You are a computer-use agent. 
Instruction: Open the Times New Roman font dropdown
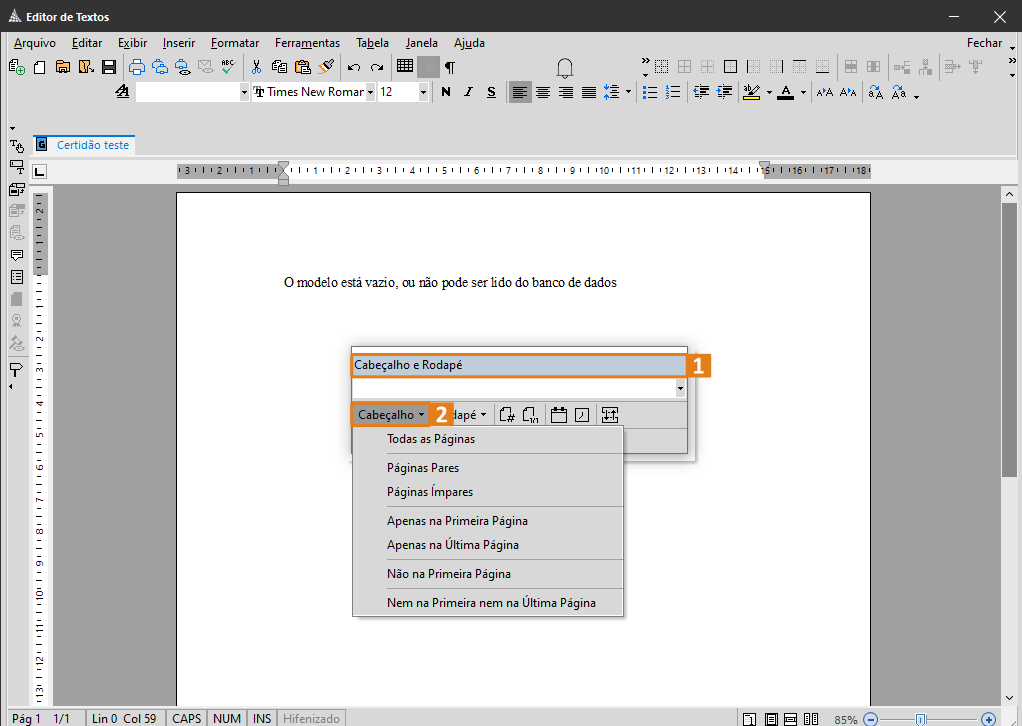point(370,92)
